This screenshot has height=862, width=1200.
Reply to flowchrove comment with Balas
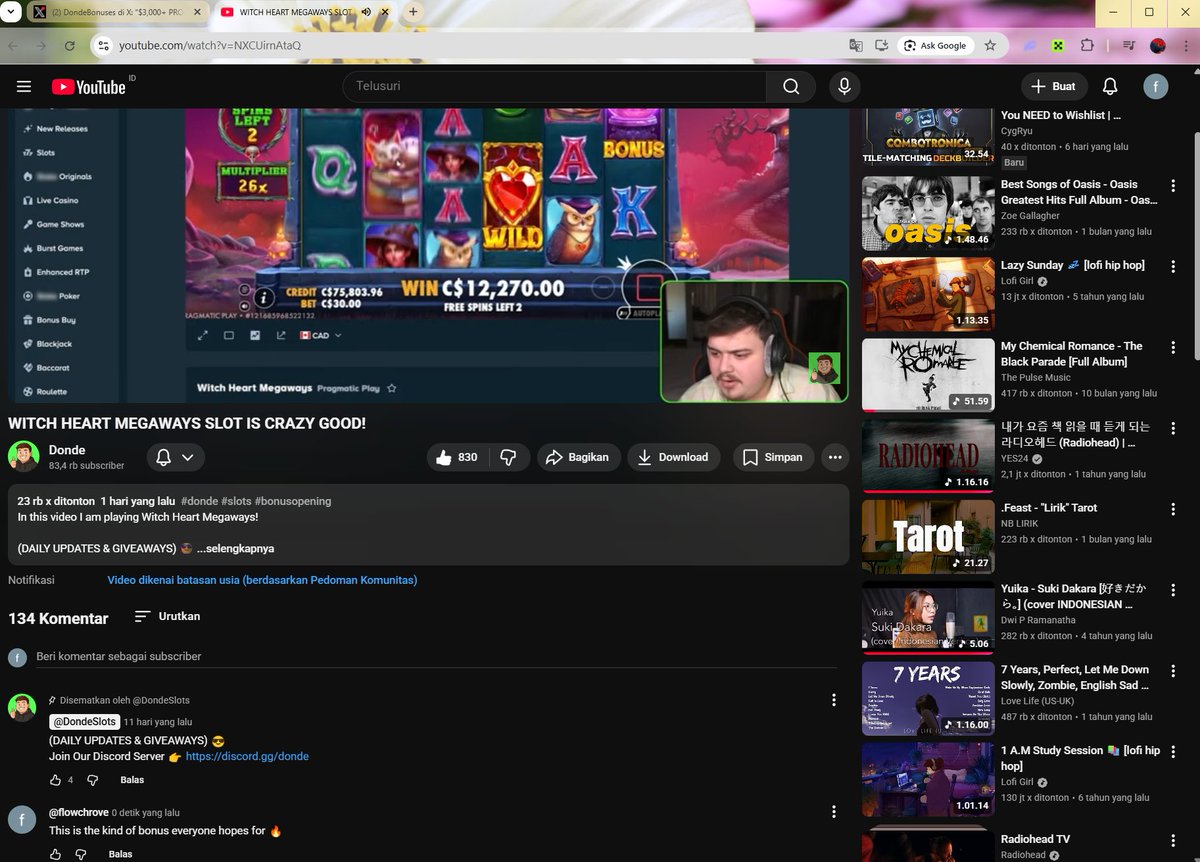point(120,855)
